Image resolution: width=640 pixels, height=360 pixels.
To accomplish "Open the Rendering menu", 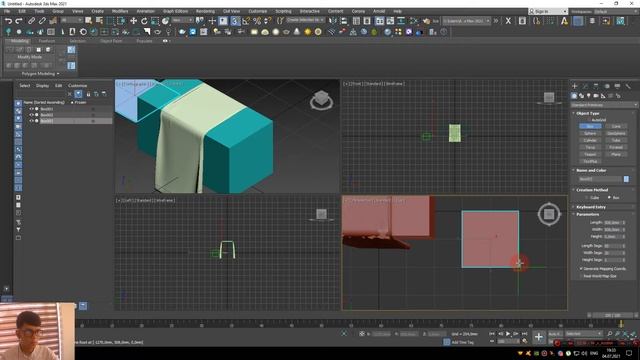I will (x=205, y=11).
